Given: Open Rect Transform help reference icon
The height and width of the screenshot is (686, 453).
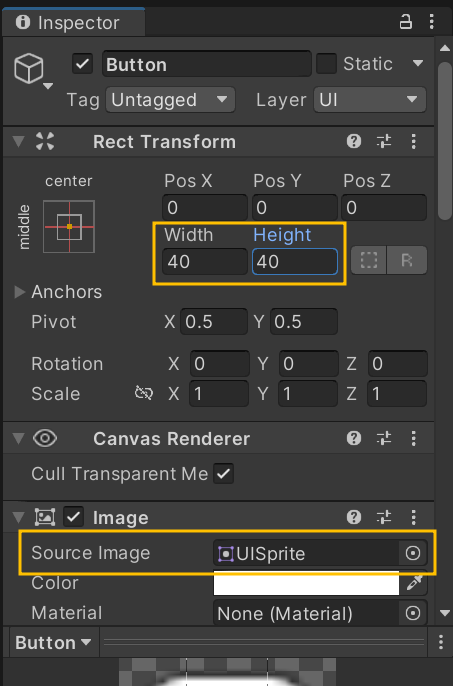Looking at the screenshot, I should point(354,141).
